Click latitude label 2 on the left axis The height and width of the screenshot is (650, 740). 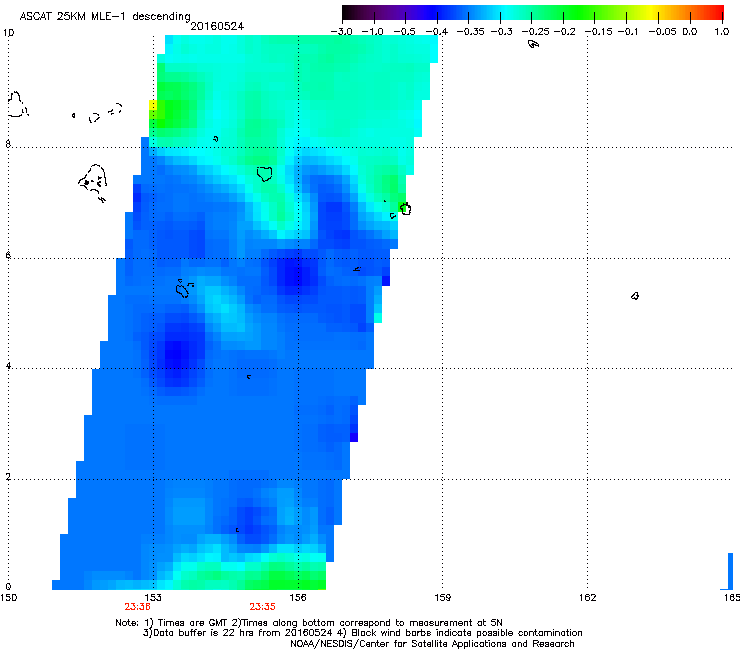tap(8, 477)
